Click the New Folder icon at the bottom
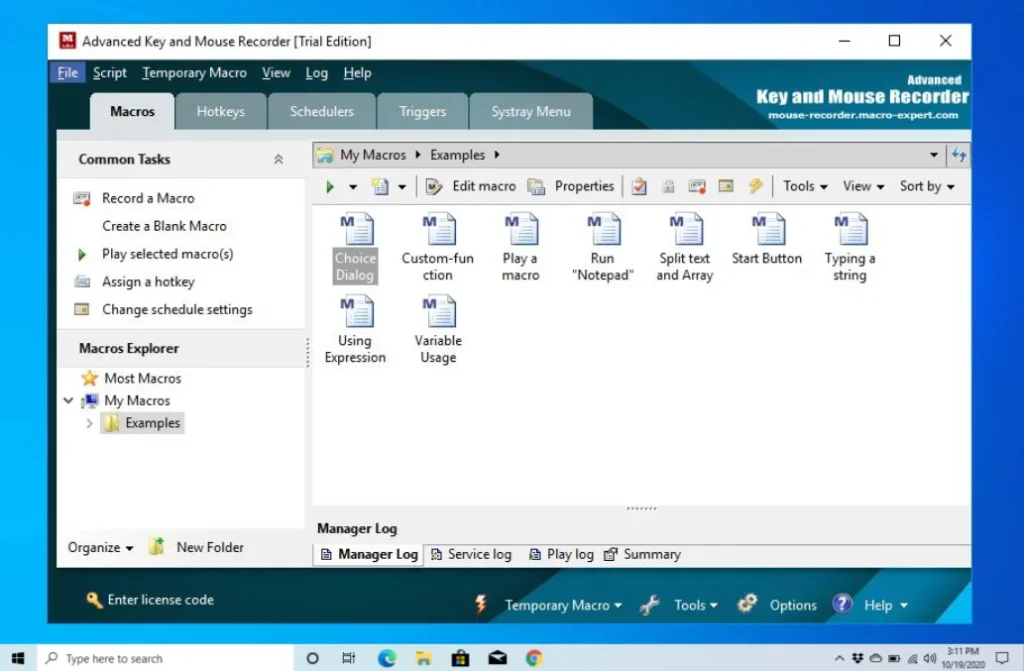 [156, 547]
